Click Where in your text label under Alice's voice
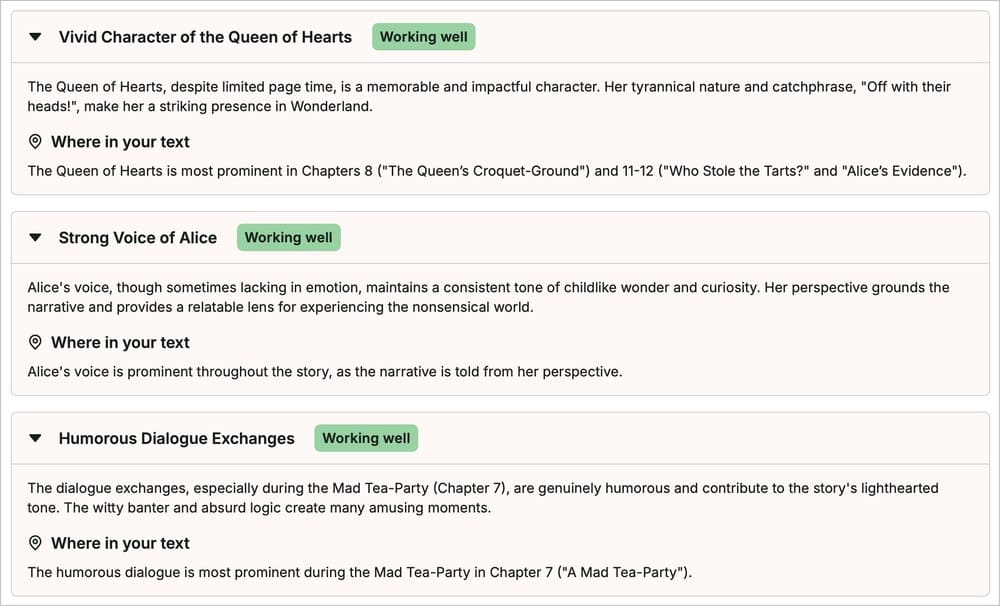 pyautogui.click(x=121, y=343)
